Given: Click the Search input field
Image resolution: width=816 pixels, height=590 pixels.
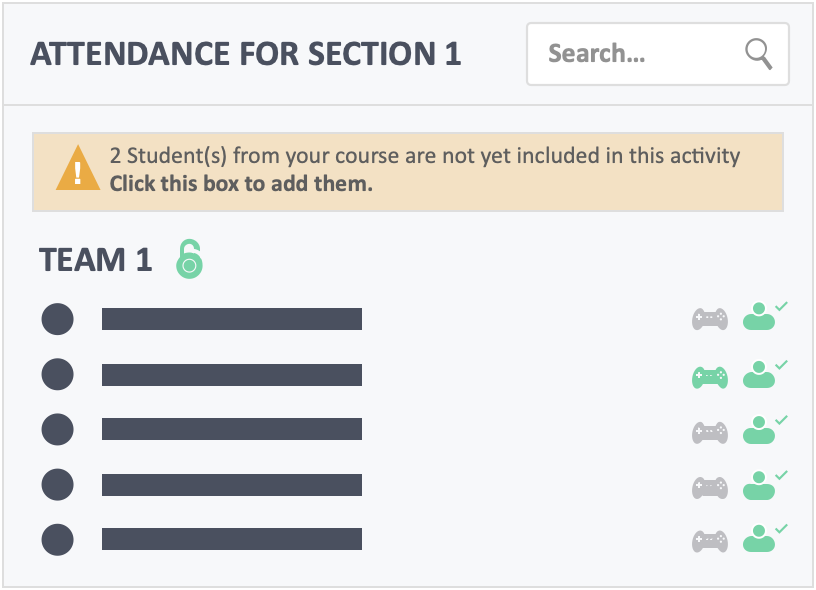Looking at the screenshot, I should coord(658,54).
